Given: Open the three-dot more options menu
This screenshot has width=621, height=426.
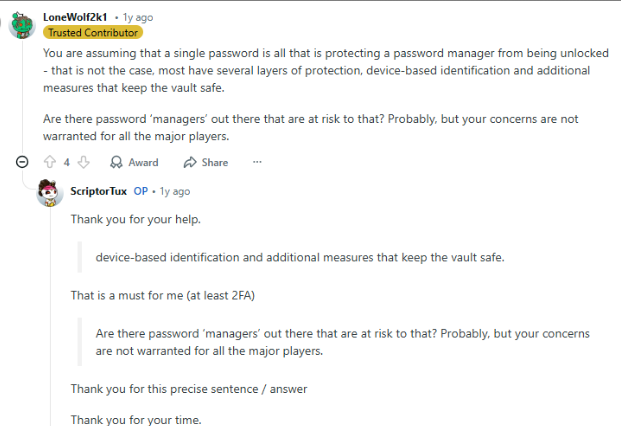Looking at the screenshot, I should 257,162.
